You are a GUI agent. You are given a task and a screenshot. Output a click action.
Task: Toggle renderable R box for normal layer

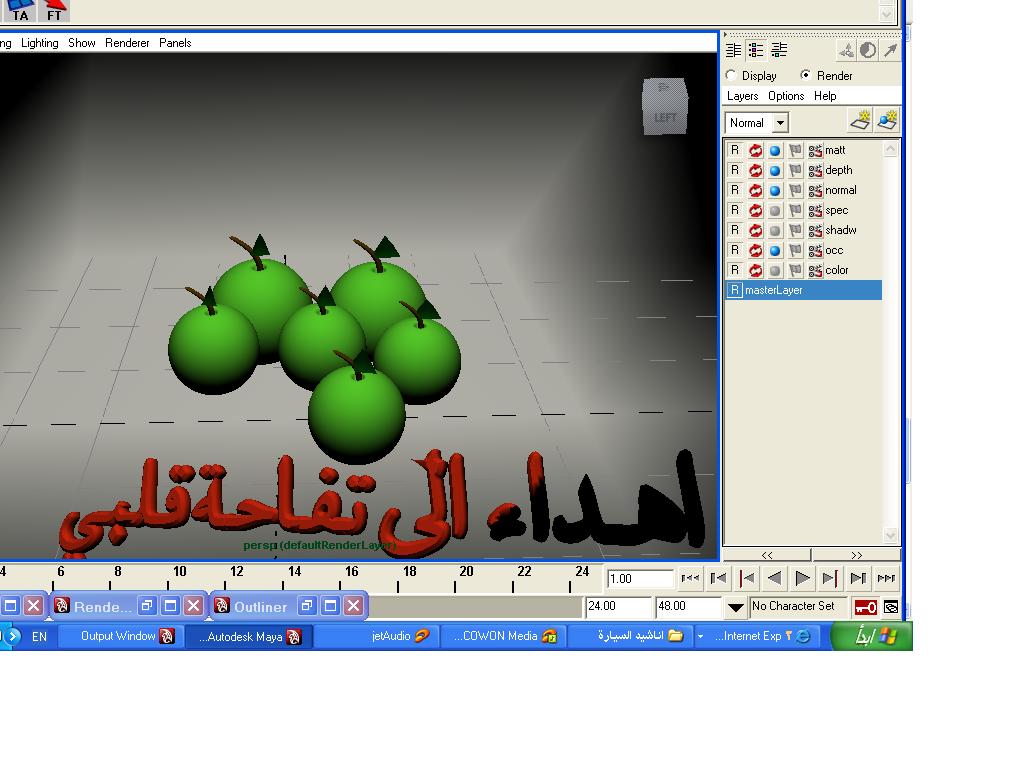click(x=735, y=190)
